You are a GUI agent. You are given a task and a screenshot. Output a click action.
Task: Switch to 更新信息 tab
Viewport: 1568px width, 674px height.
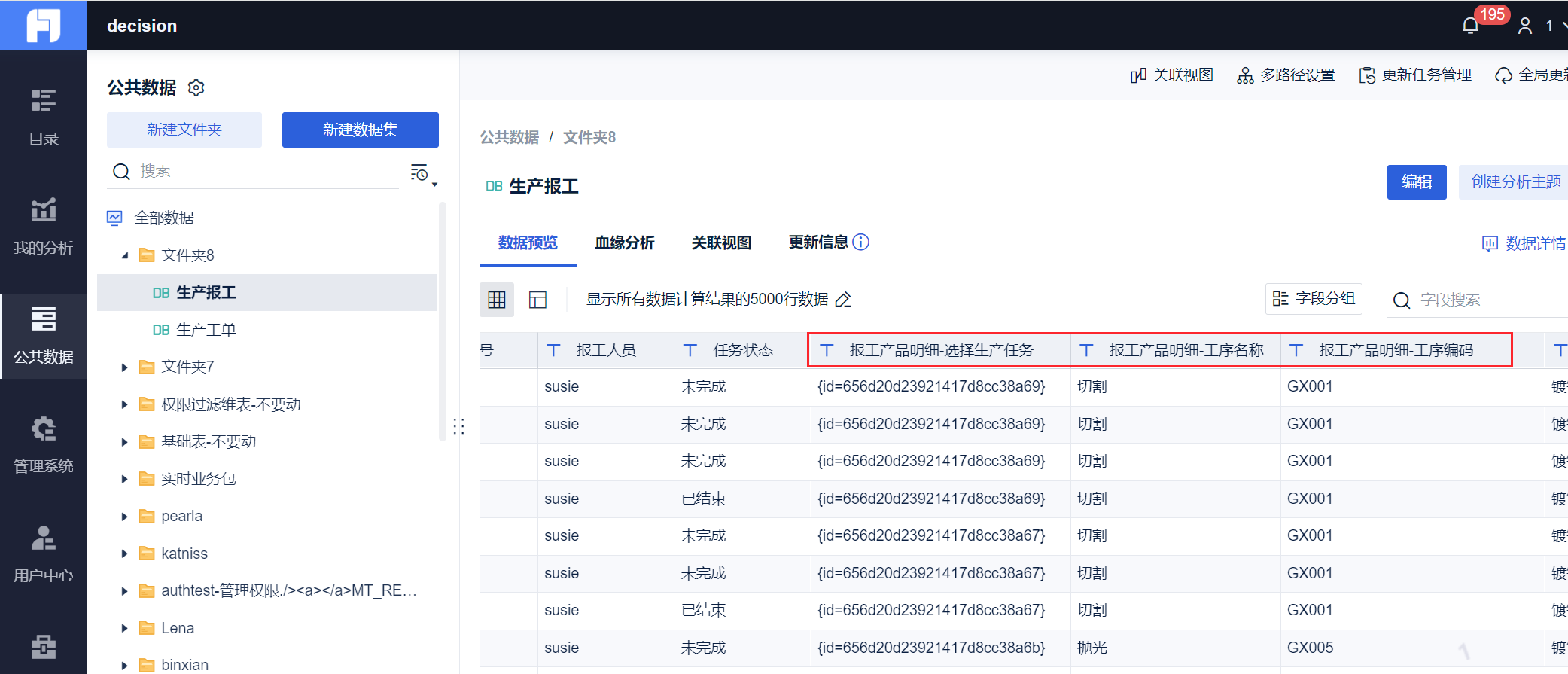click(818, 242)
